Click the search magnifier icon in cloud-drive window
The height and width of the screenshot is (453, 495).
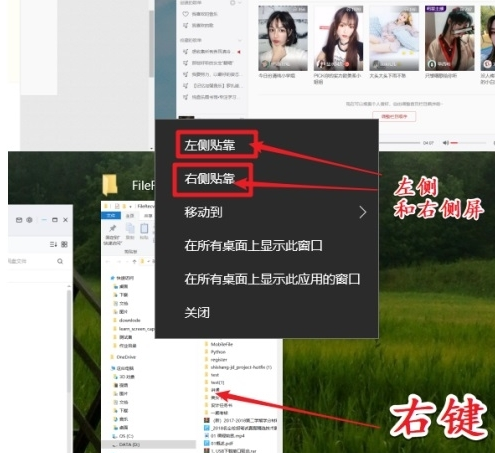pos(60,261)
